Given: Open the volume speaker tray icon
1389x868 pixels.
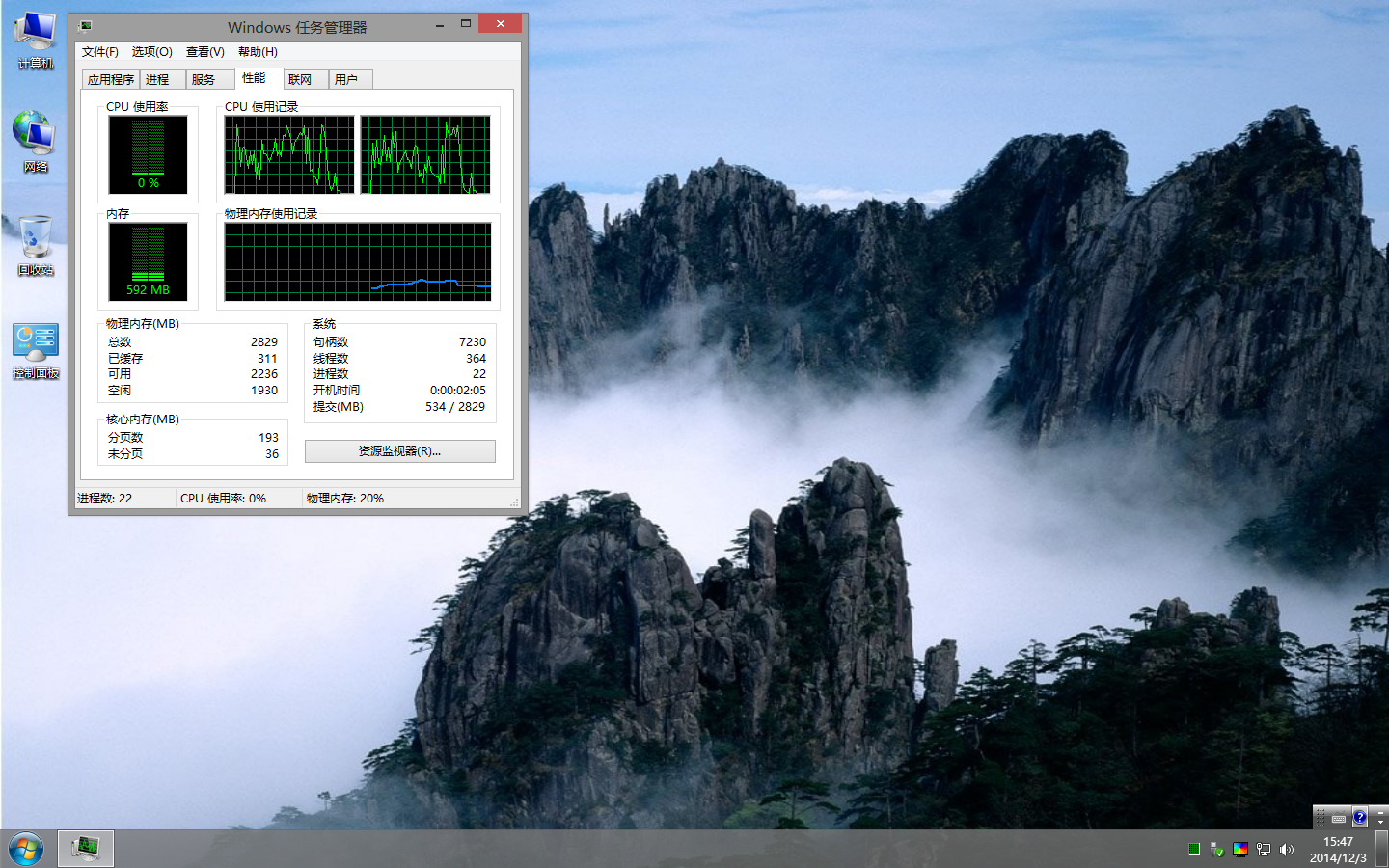Looking at the screenshot, I should coord(1287,850).
